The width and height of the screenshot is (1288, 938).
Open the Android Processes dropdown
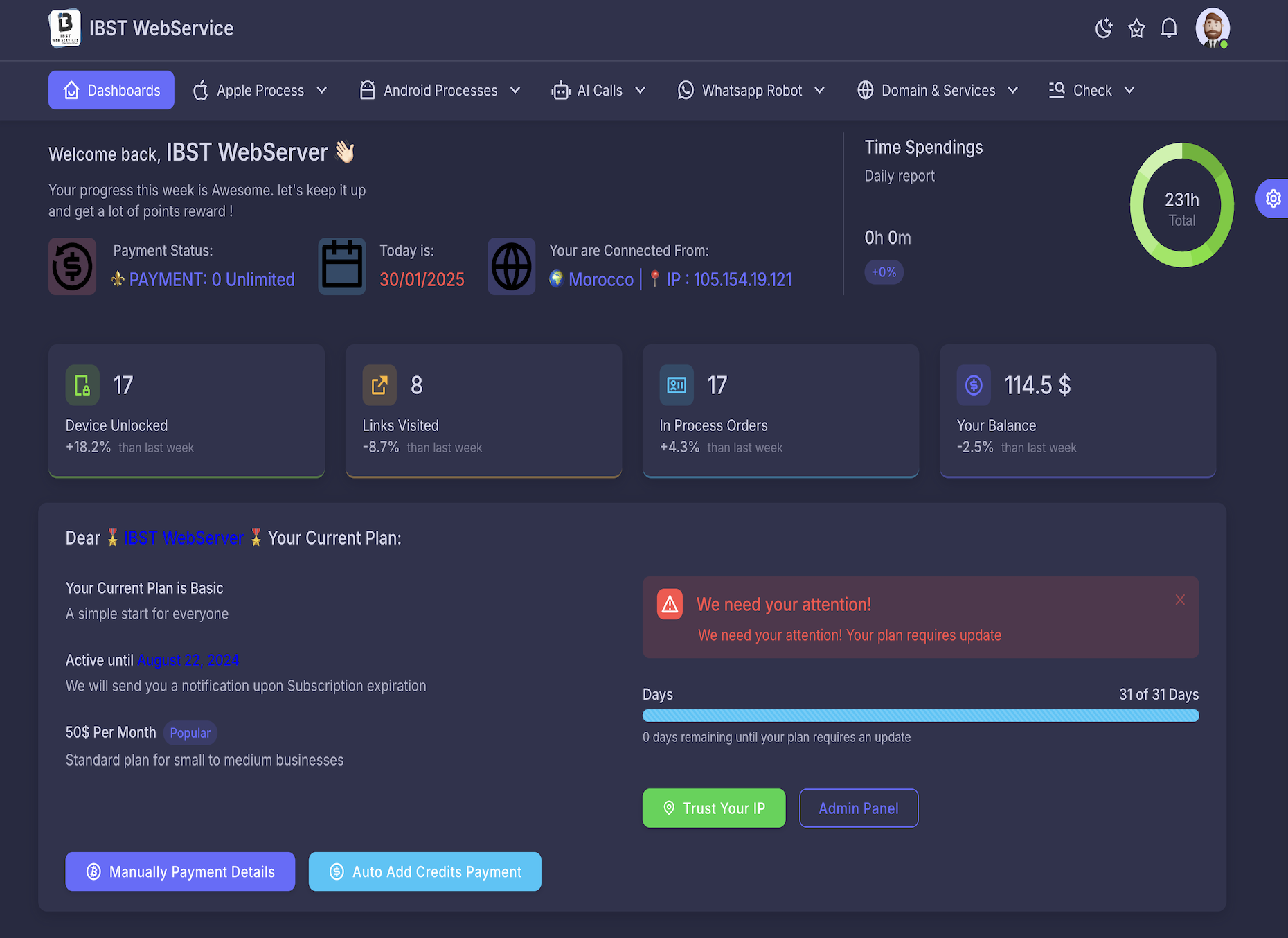pos(440,90)
